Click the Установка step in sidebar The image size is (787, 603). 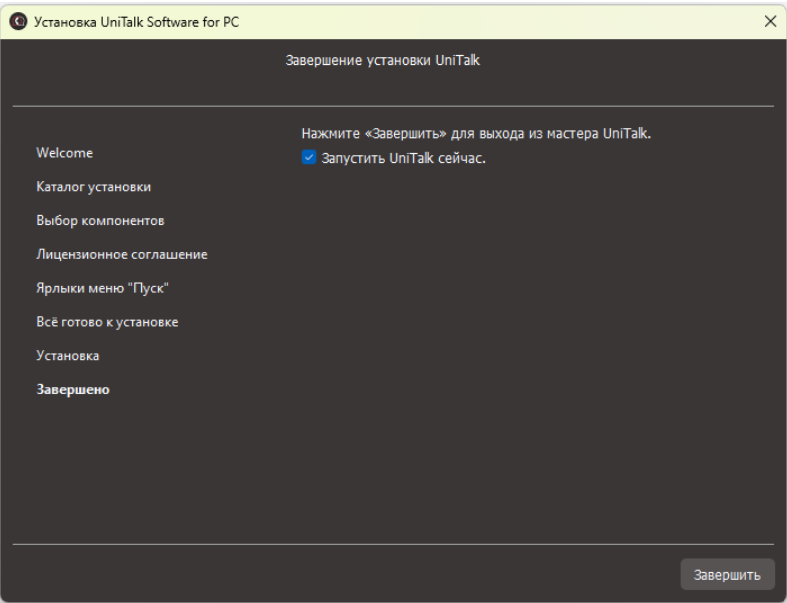pyautogui.click(x=67, y=355)
